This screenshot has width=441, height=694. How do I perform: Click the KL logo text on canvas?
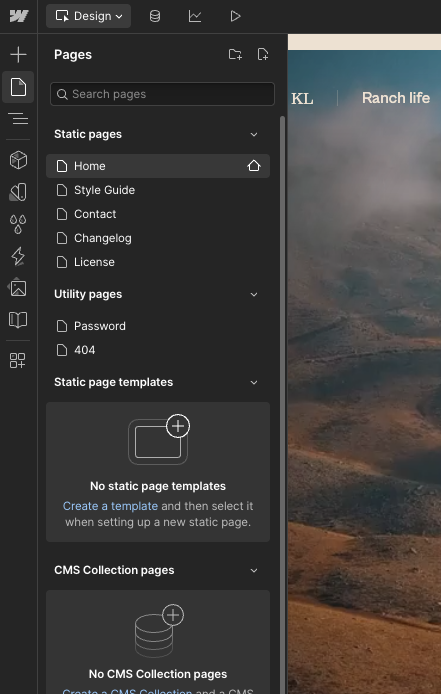(x=302, y=99)
